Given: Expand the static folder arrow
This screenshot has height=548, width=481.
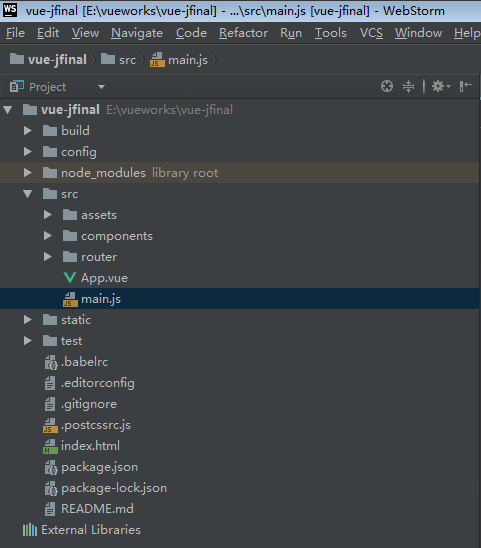Looking at the screenshot, I should (28, 320).
